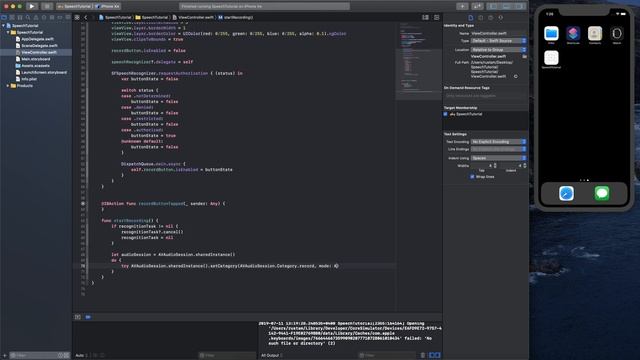Open the issue navigator warning icon

pos(36,18)
